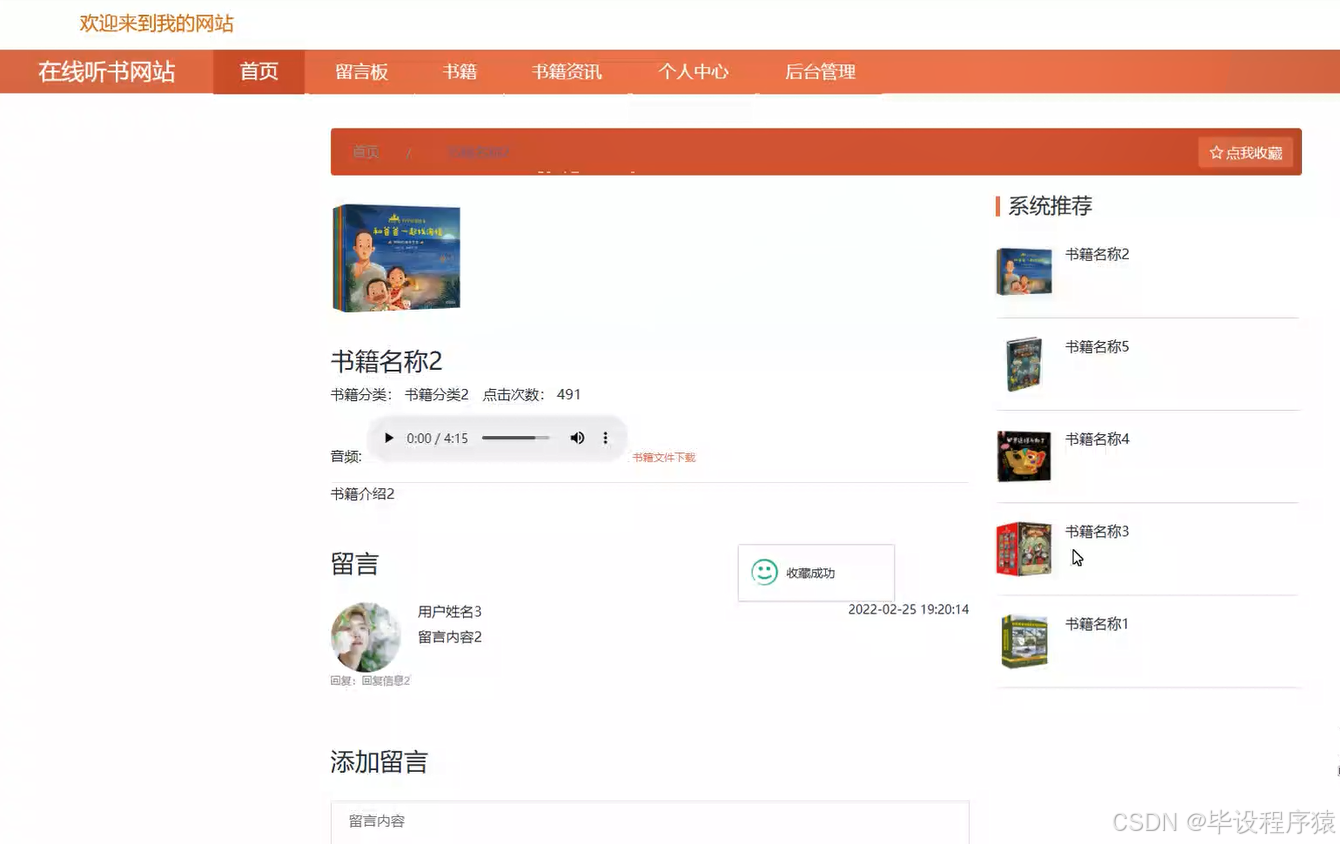
Task: Open the 首页 navigation tab
Action: (x=259, y=72)
